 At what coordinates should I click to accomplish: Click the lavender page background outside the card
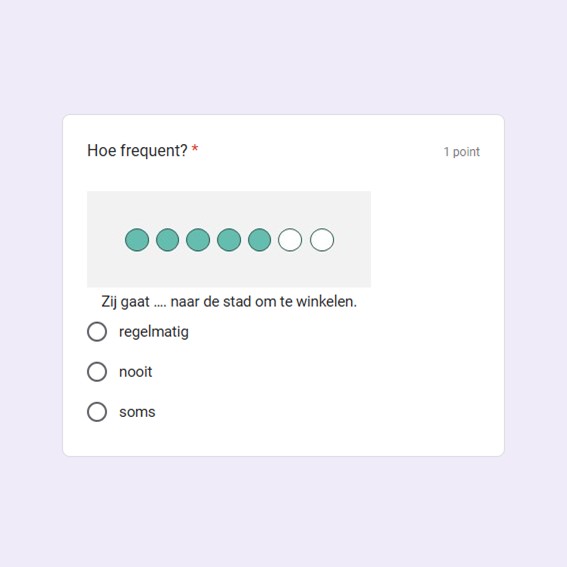point(284,54)
